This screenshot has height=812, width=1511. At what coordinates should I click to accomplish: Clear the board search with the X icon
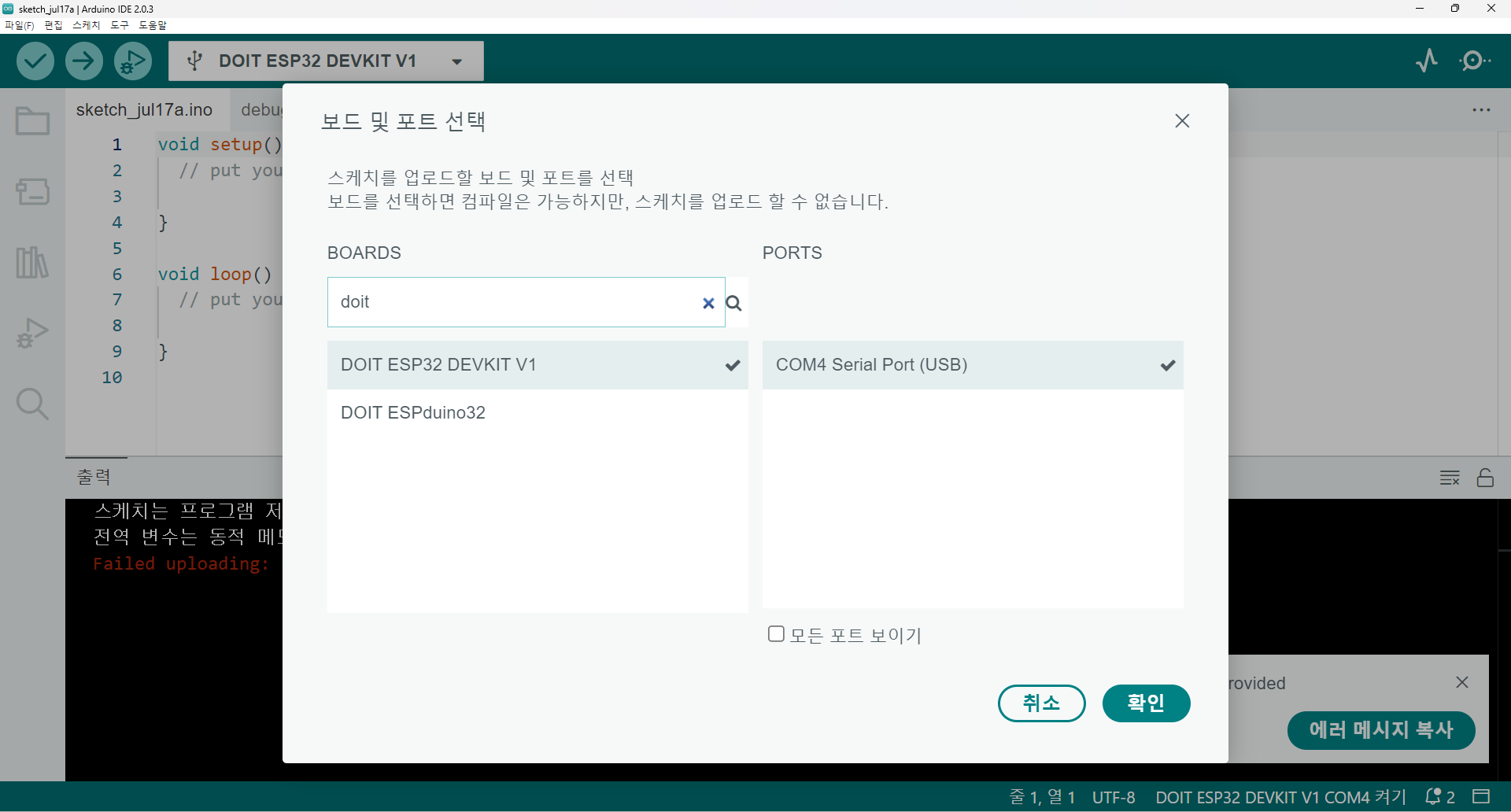pos(708,303)
